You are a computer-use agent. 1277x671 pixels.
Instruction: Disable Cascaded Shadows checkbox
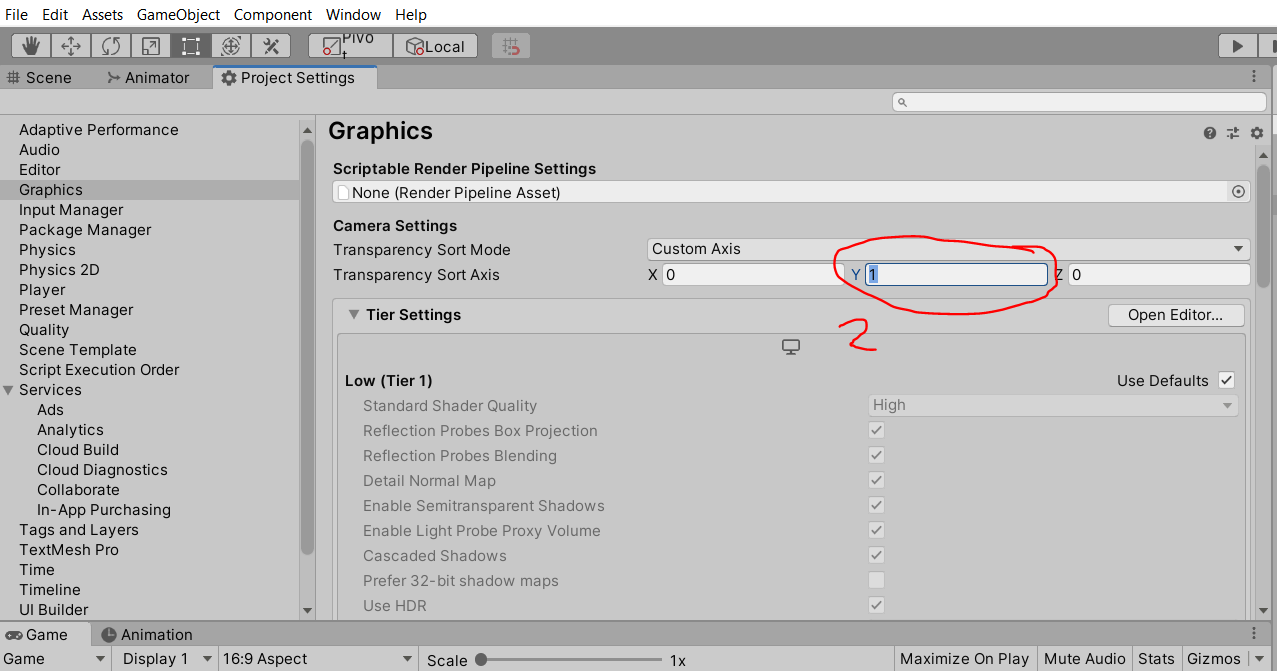click(875, 555)
